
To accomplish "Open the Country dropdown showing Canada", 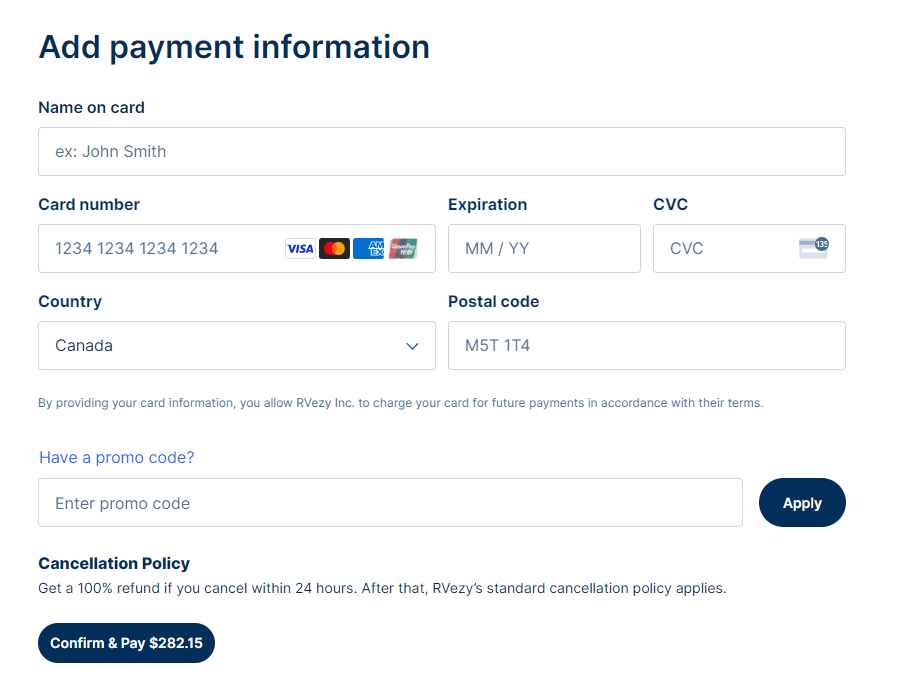I will coord(236,346).
